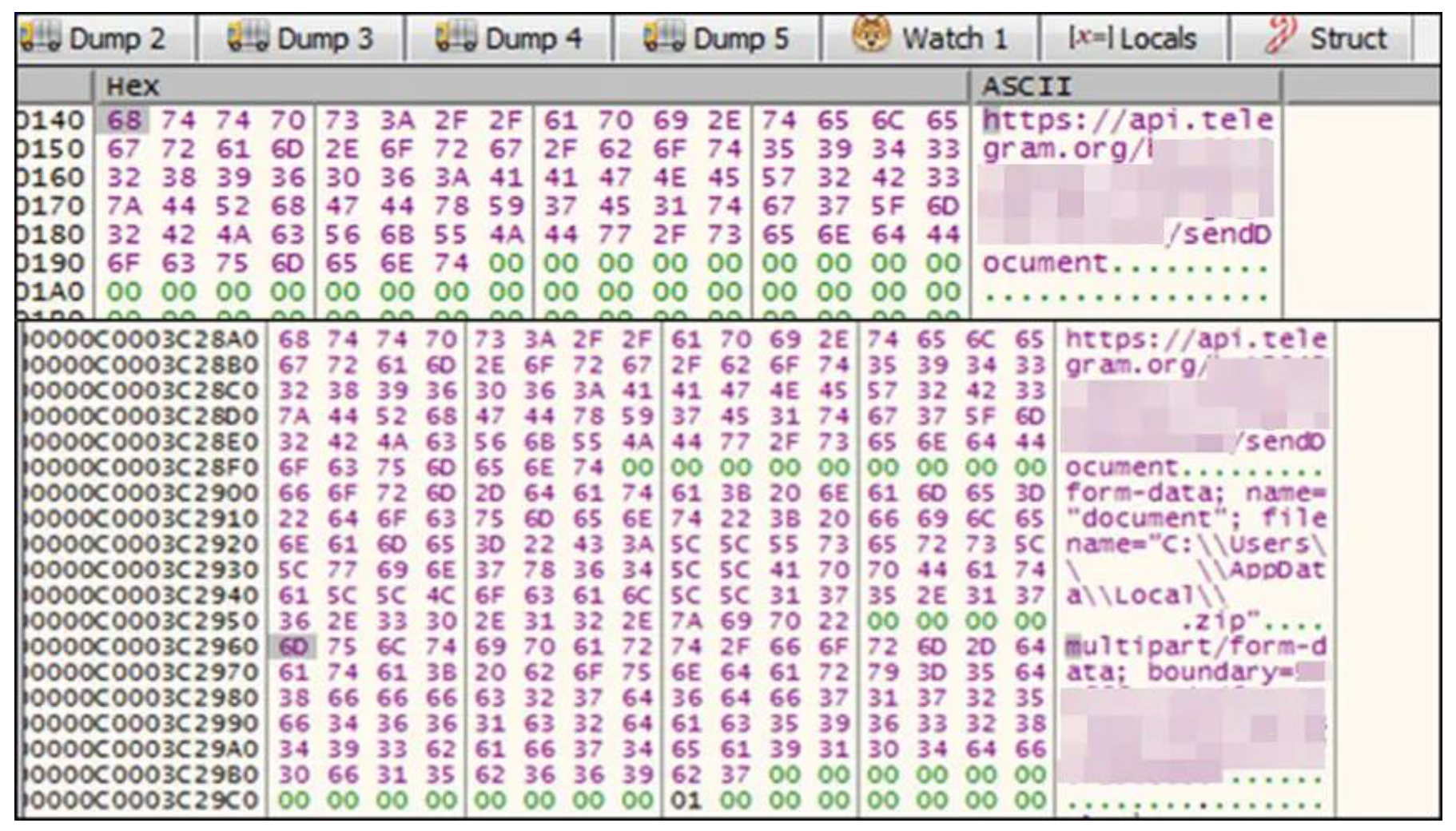Select highlighted byte 6D in row 3C2960

[x=294, y=646]
